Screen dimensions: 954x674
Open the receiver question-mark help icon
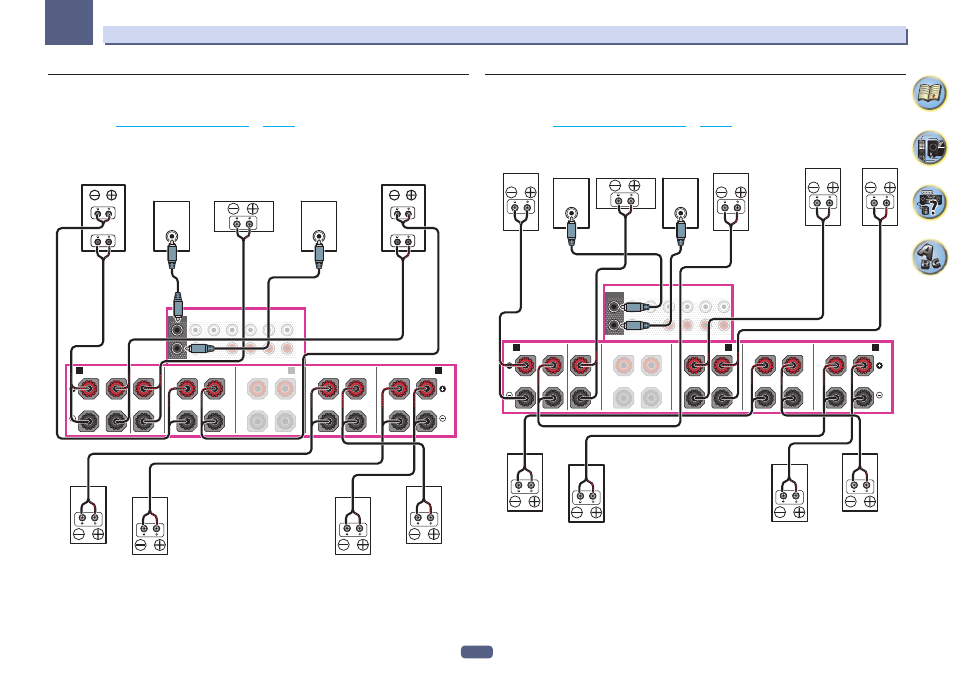tap(929, 202)
